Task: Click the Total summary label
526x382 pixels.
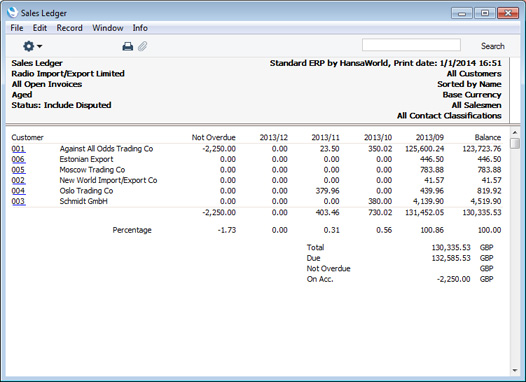Action: pos(315,248)
